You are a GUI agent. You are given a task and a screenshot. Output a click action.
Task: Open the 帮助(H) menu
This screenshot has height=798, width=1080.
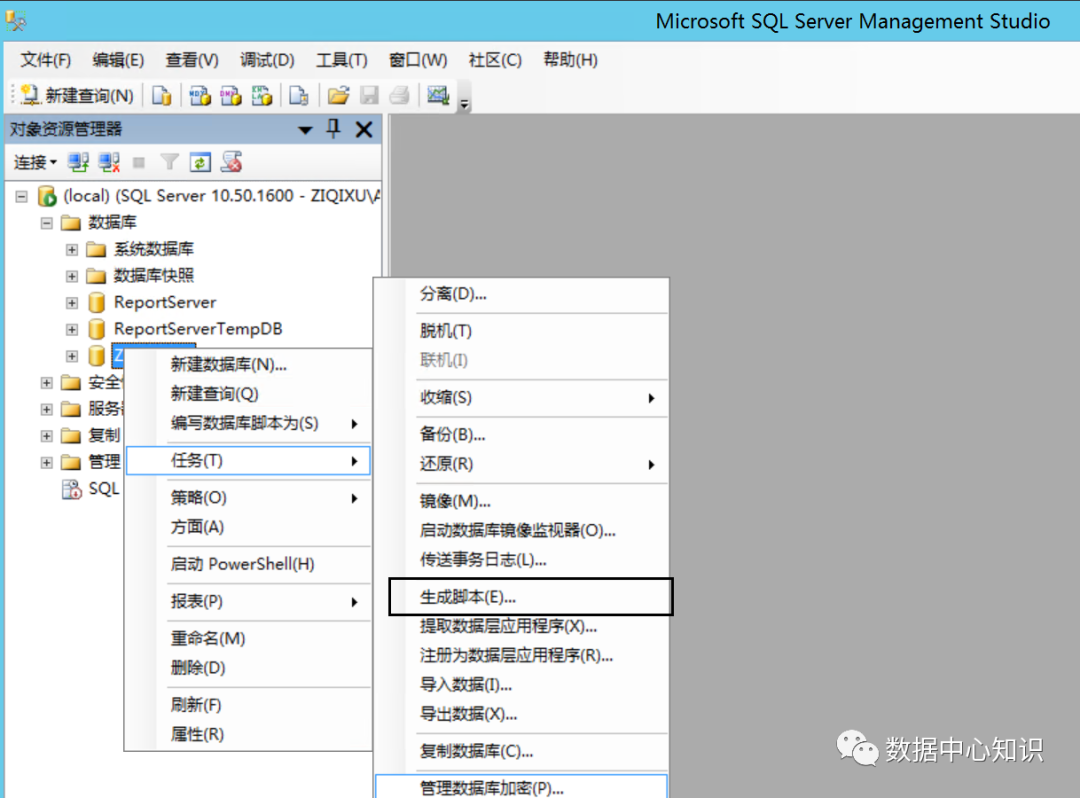[570, 60]
